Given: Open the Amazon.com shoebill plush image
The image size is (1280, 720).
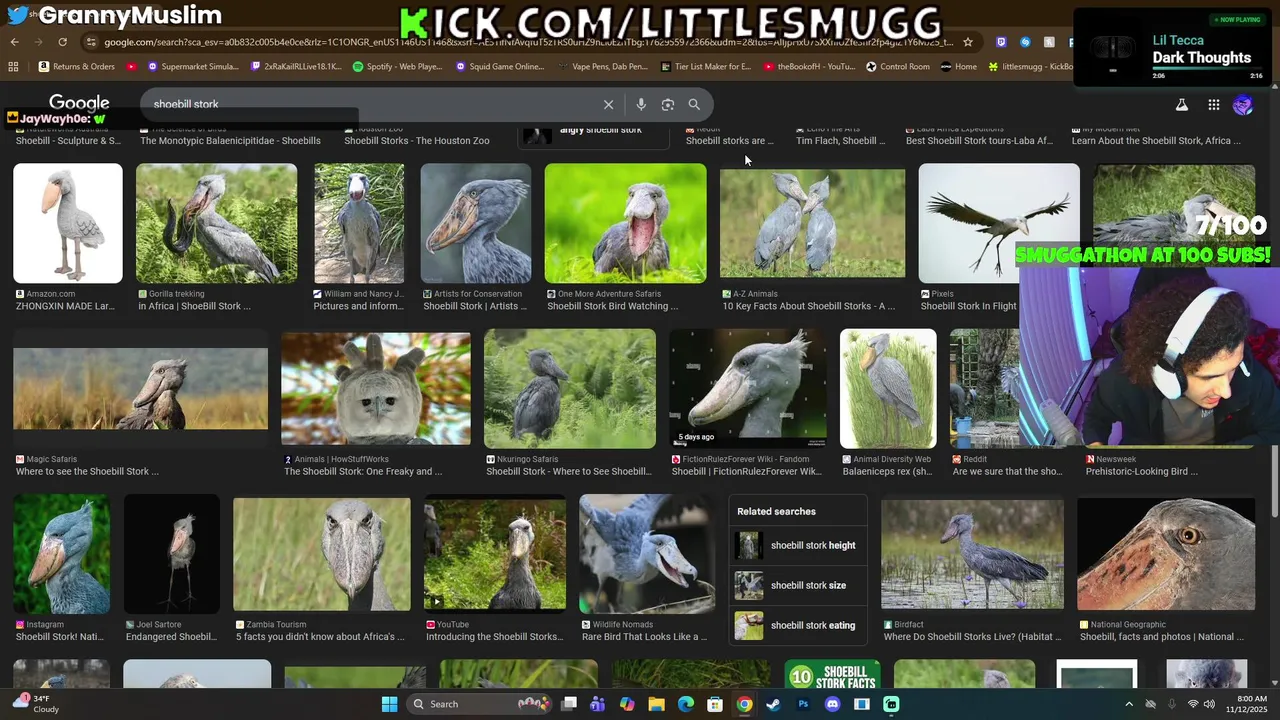Looking at the screenshot, I should click(x=68, y=224).
